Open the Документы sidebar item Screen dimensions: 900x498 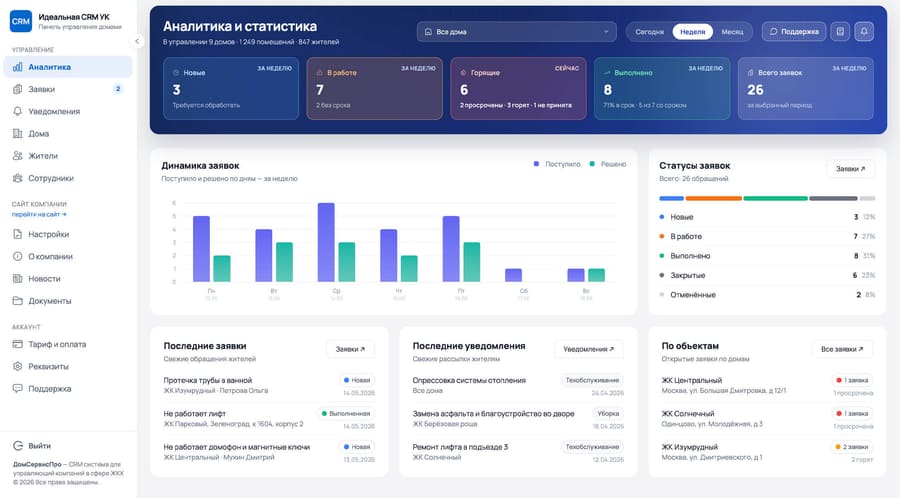pyautogui.click(x=68, y=301)
